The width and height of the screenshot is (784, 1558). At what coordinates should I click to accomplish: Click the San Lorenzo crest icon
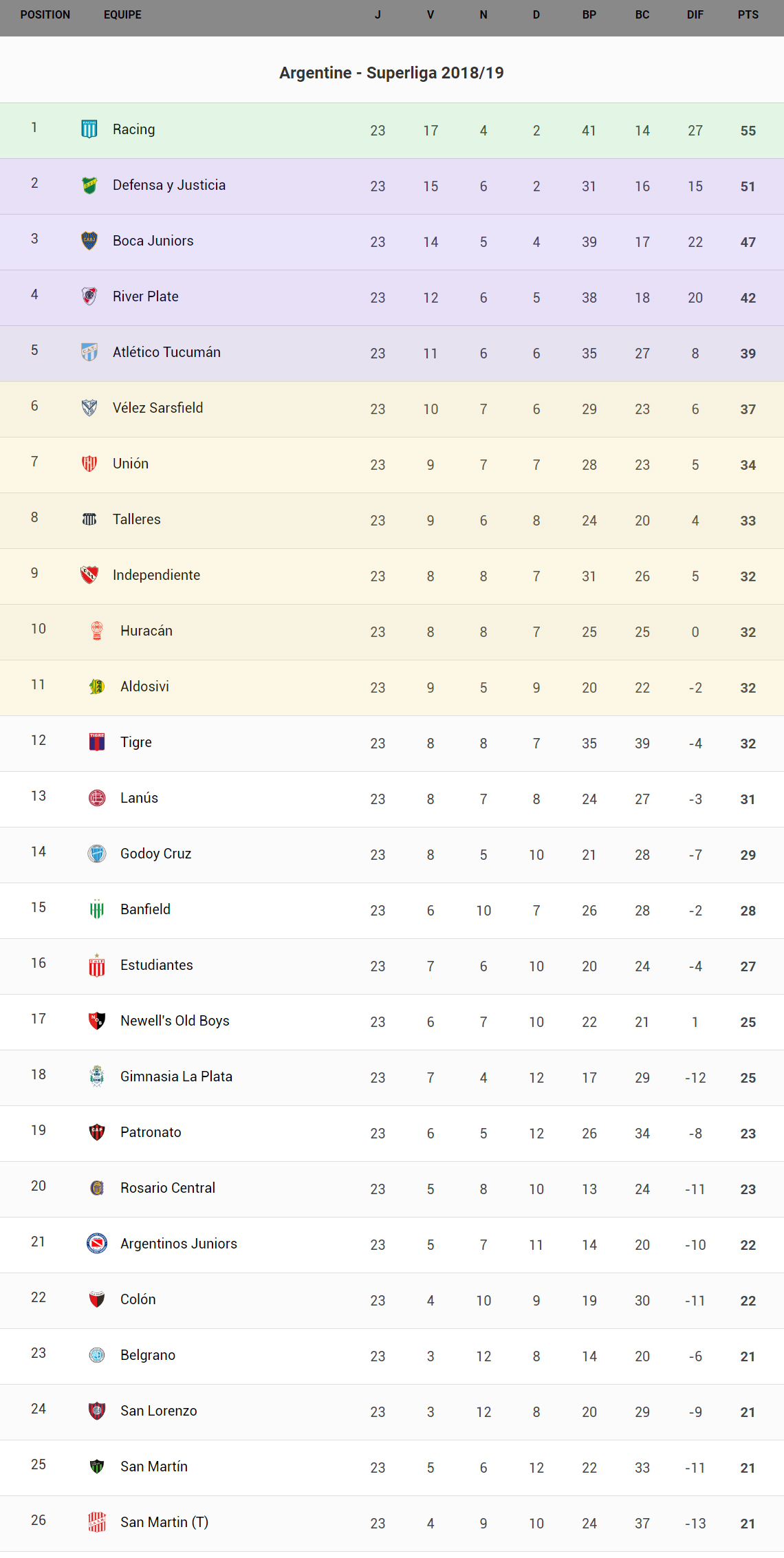click(97, 1411)
